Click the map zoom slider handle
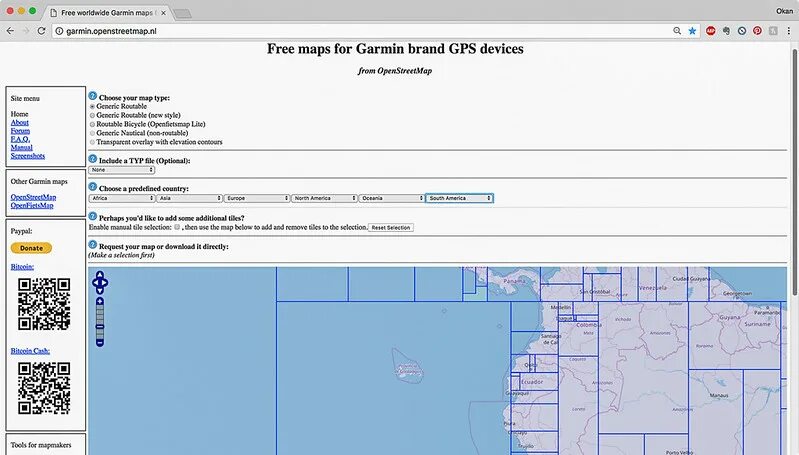Viewport: 799px width, 455px height. point(100,327)
